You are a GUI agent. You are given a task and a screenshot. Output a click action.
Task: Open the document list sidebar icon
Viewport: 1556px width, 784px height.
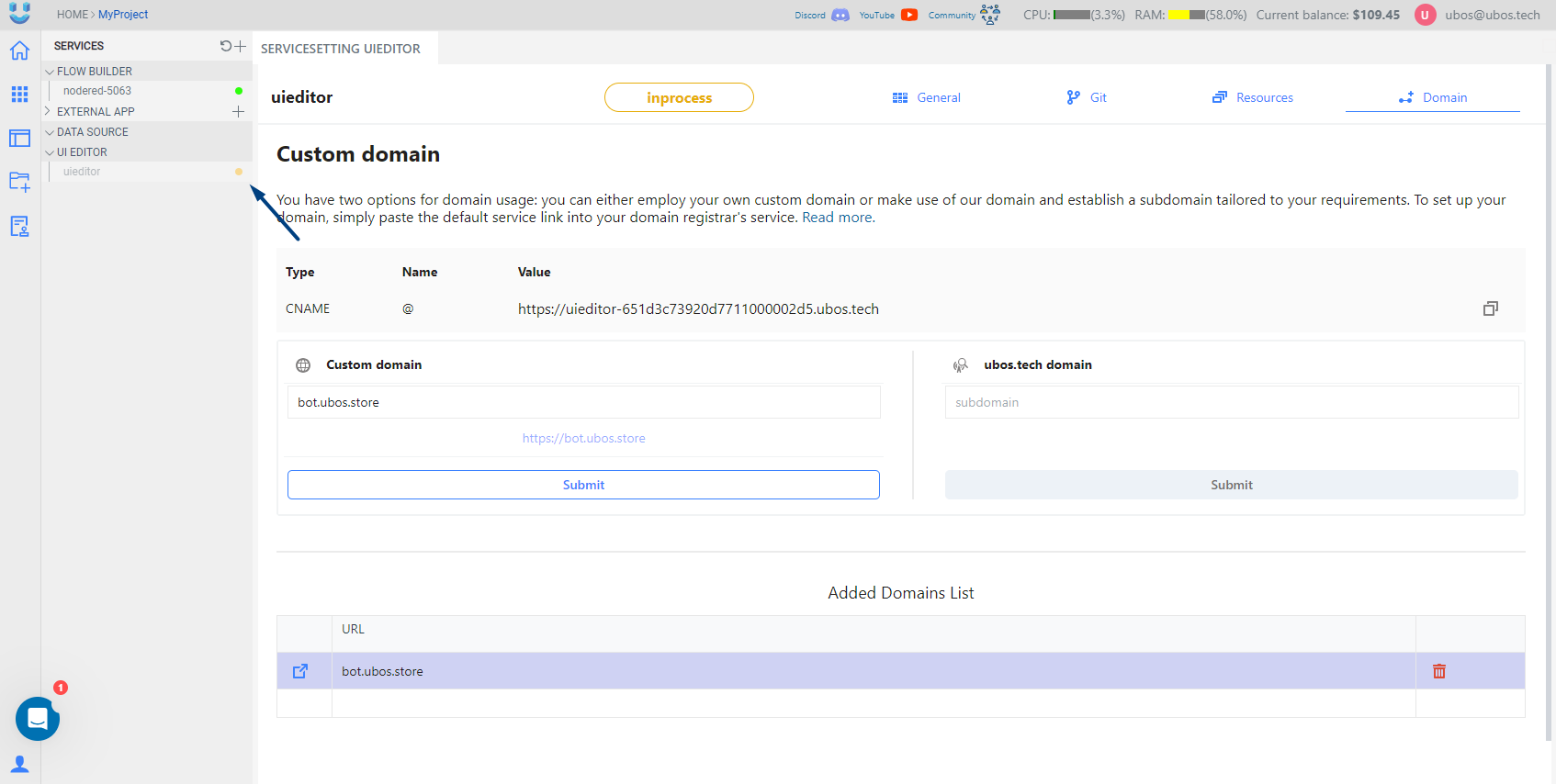[19, 226]
